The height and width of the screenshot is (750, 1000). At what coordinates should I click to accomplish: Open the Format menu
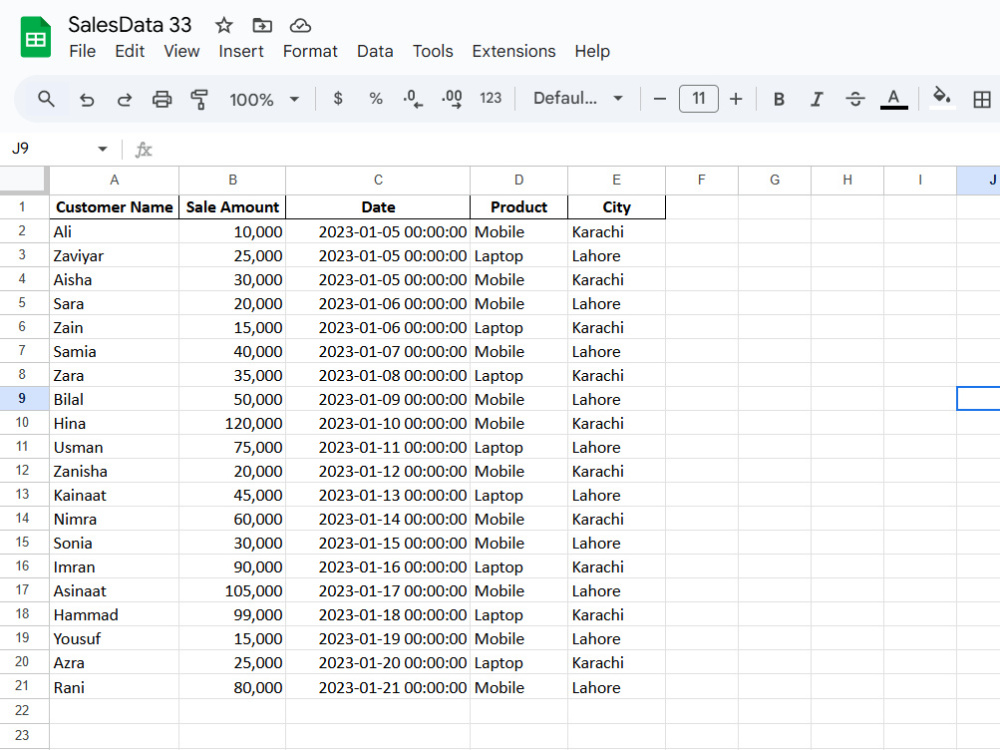310,51
